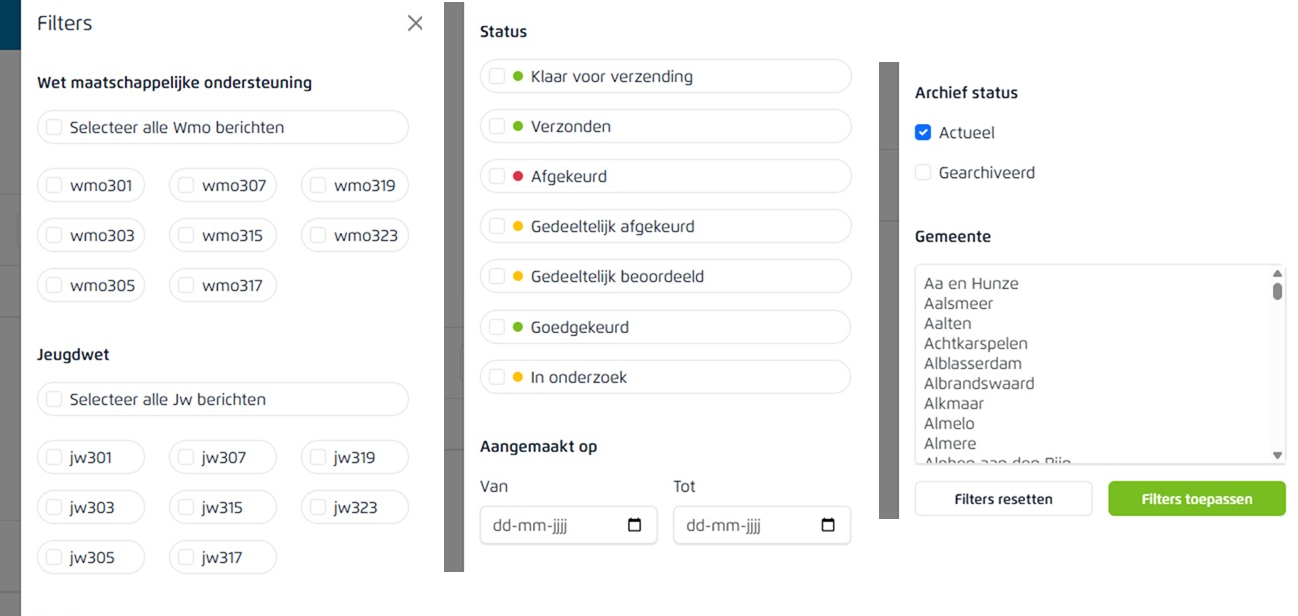Select Gedeeltelijk beoordeeld status filter

[497, 276]
